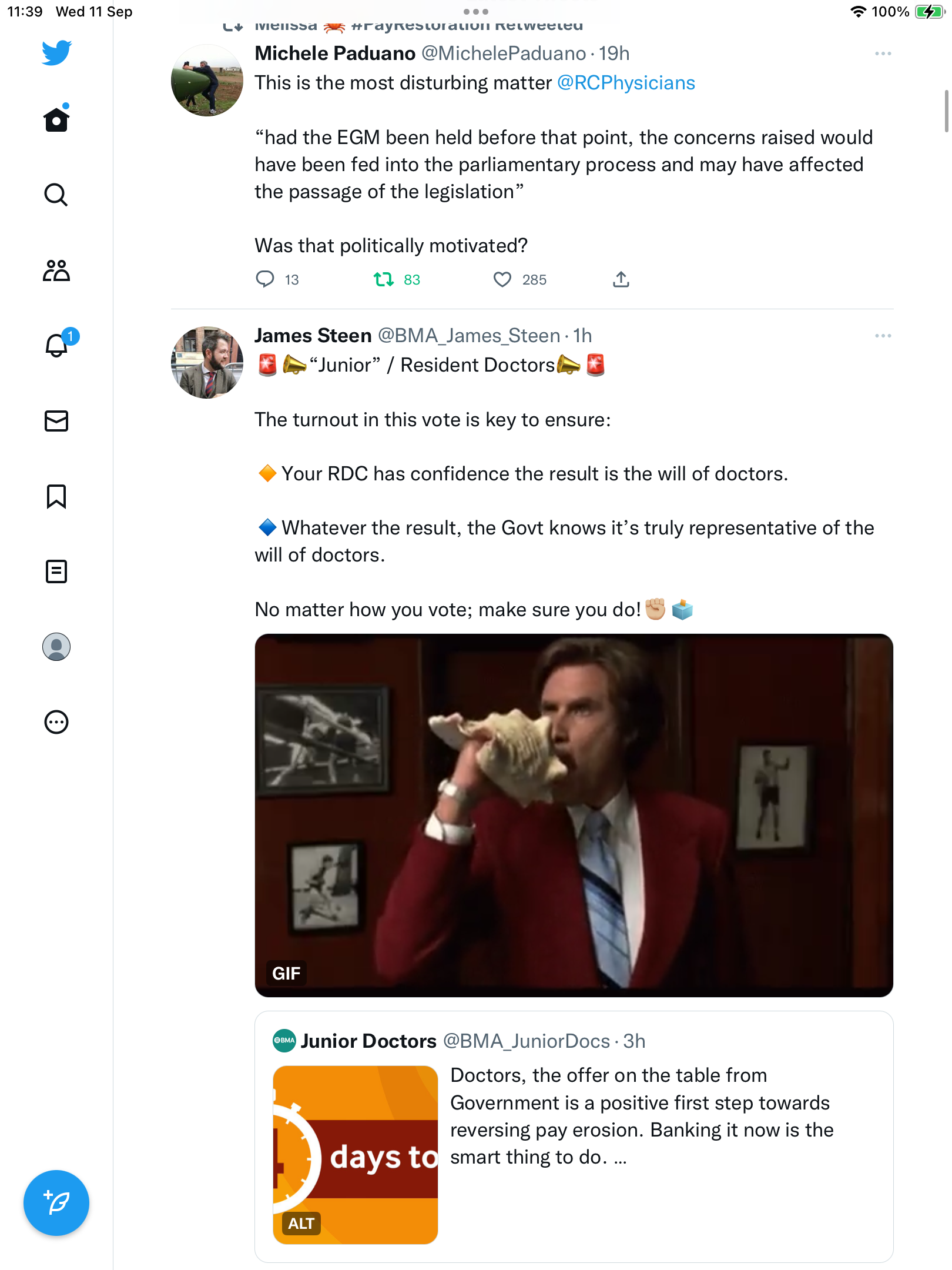Go to the Home timeline icon
The image size is (952, 1270).
56,119
